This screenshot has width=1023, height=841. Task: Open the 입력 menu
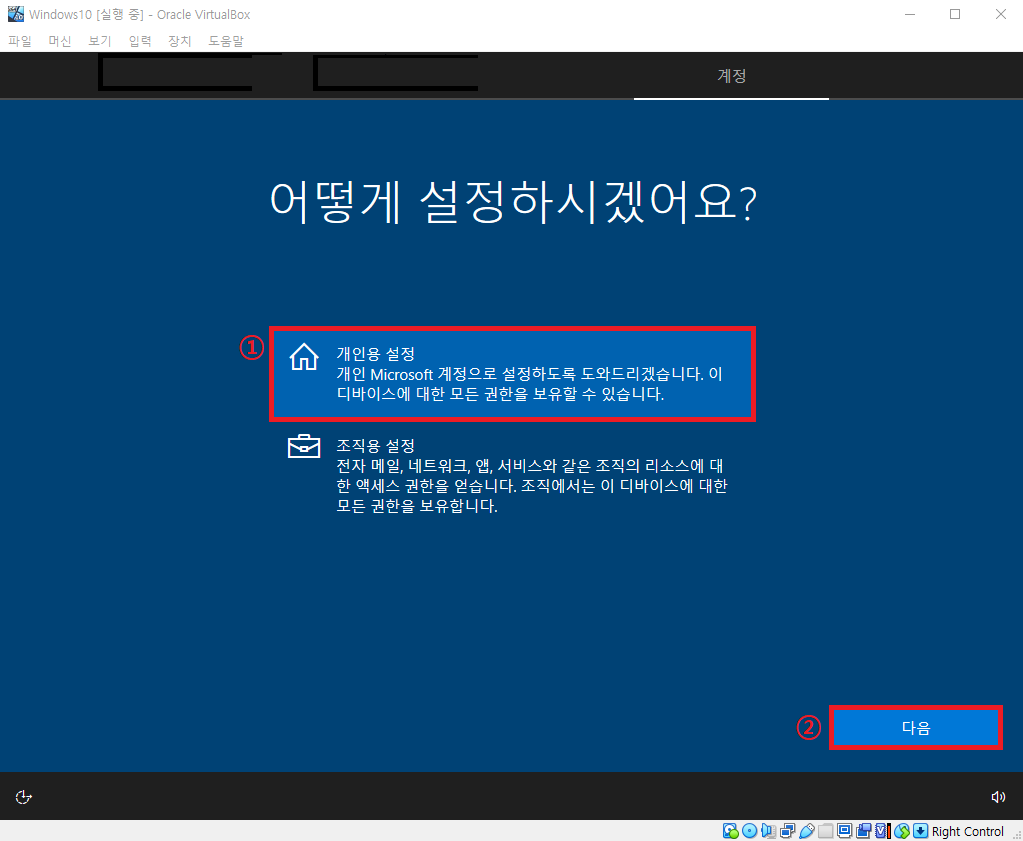click(x=140, y=40)
